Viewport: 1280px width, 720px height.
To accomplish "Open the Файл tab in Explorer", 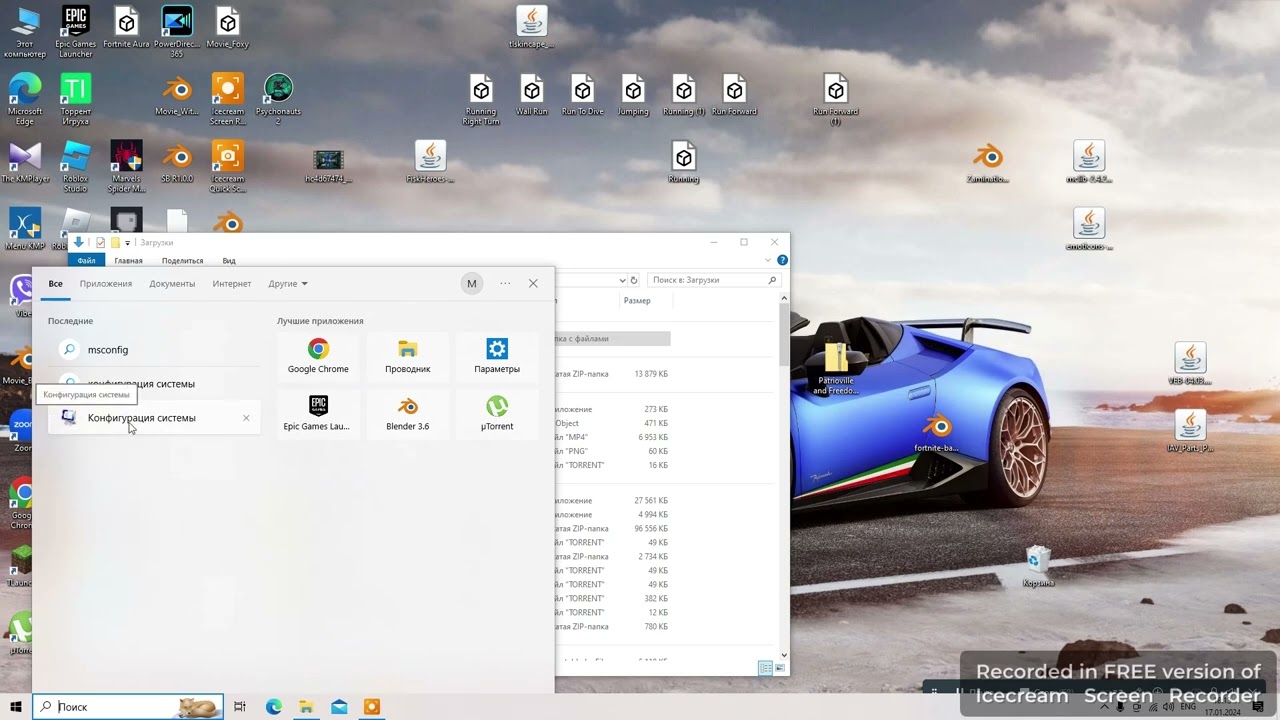I will coord(86,261).
